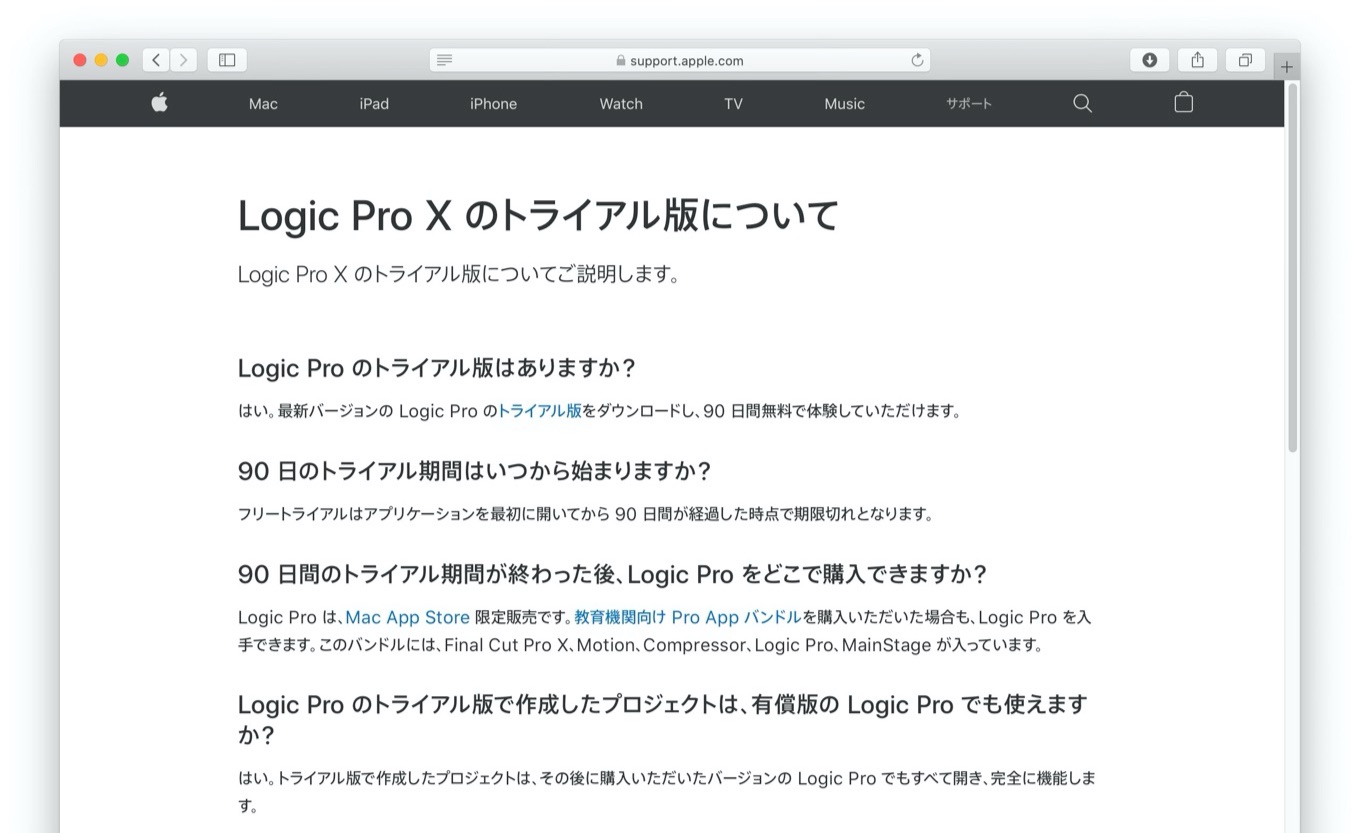Image resolution: width=1360 pixels, height=833 pixels.
Task: Open the shopping bag icon
Action: [1183, 103]
